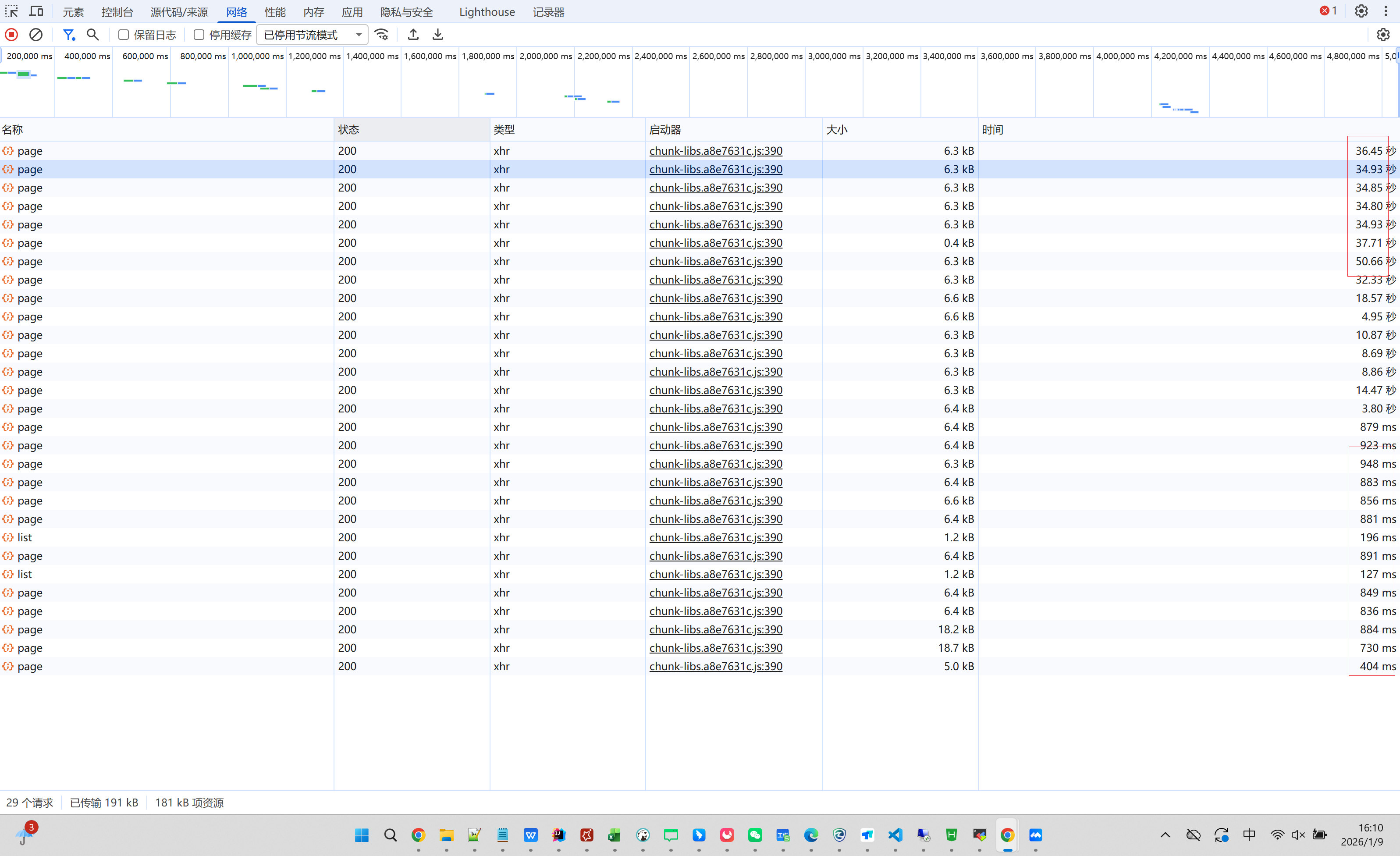Show hidden icons tray chevron
This screenshot has height=856, width=1400.
point(1165,835)
